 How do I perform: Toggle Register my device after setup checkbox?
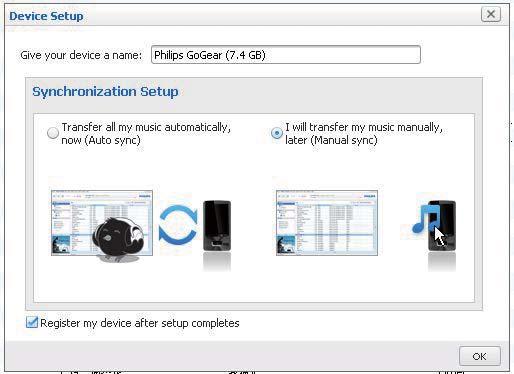point(32,323)
